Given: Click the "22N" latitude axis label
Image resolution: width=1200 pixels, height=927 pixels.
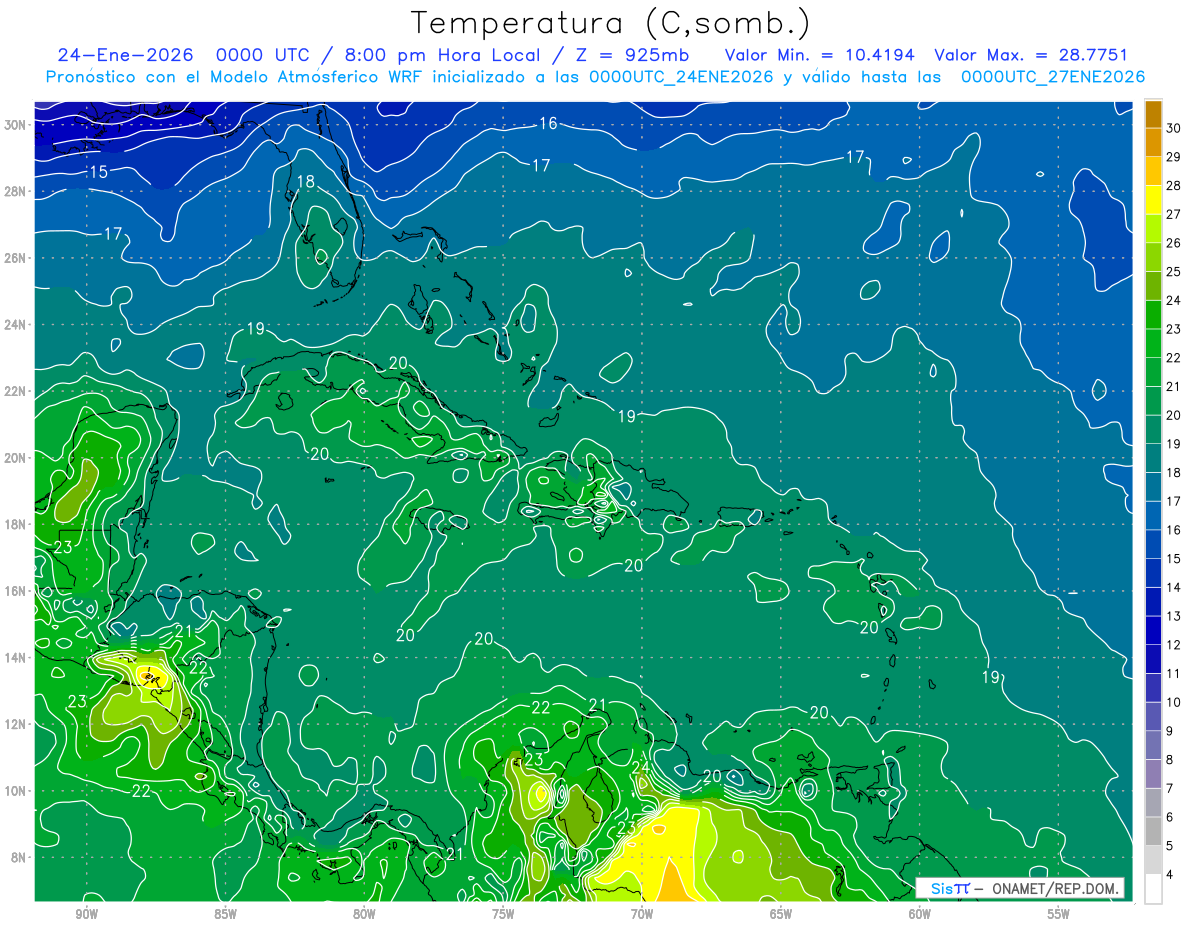Looking at the screenshot, I should pyautogui.click(x=15, y=391).
